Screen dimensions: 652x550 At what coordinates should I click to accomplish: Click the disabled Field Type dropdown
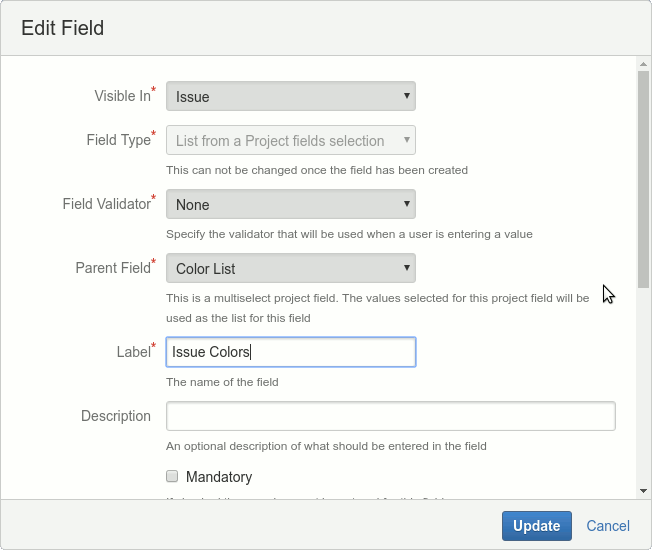290,141
